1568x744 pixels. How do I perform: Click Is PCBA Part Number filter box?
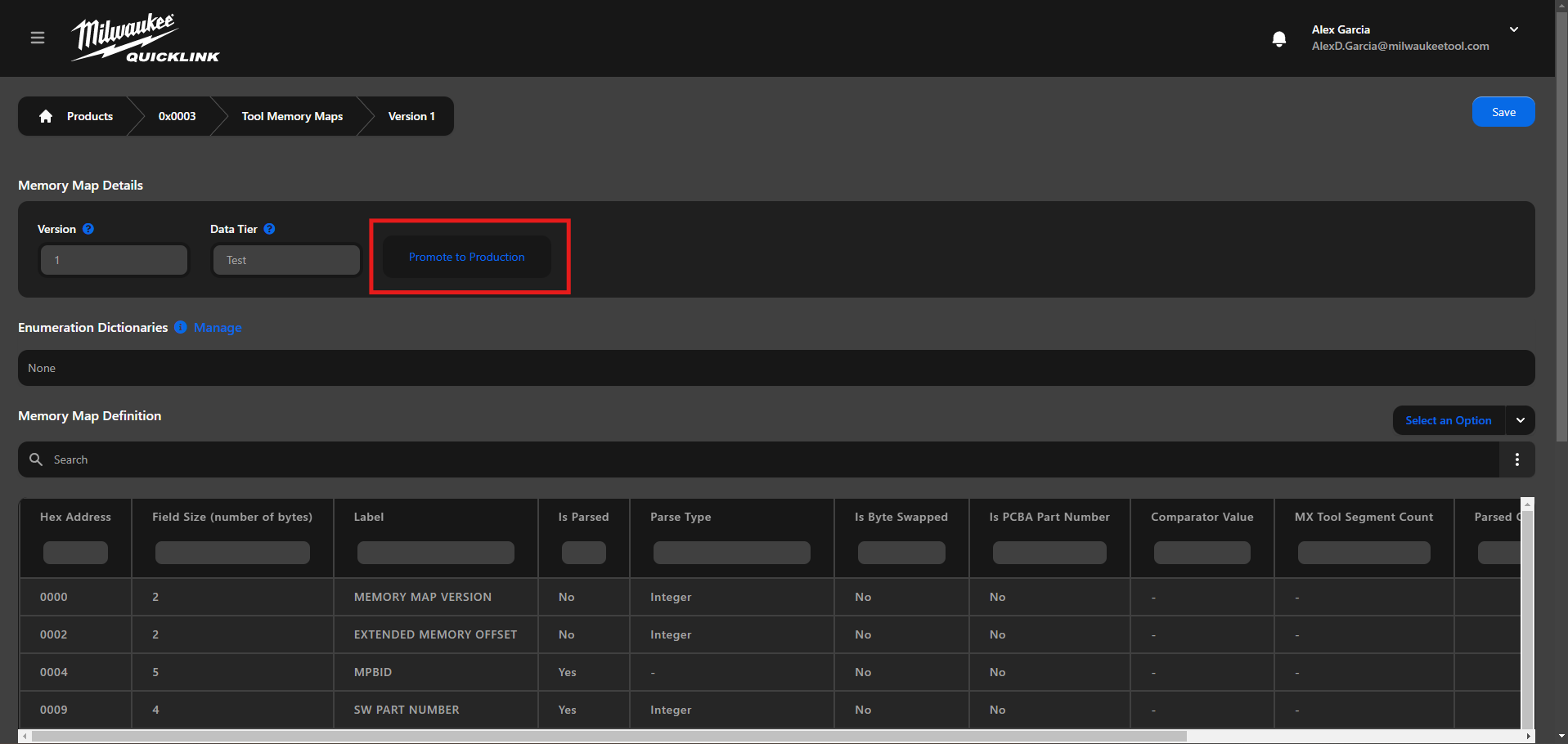pyautogui.click(x=1049, y=553)
